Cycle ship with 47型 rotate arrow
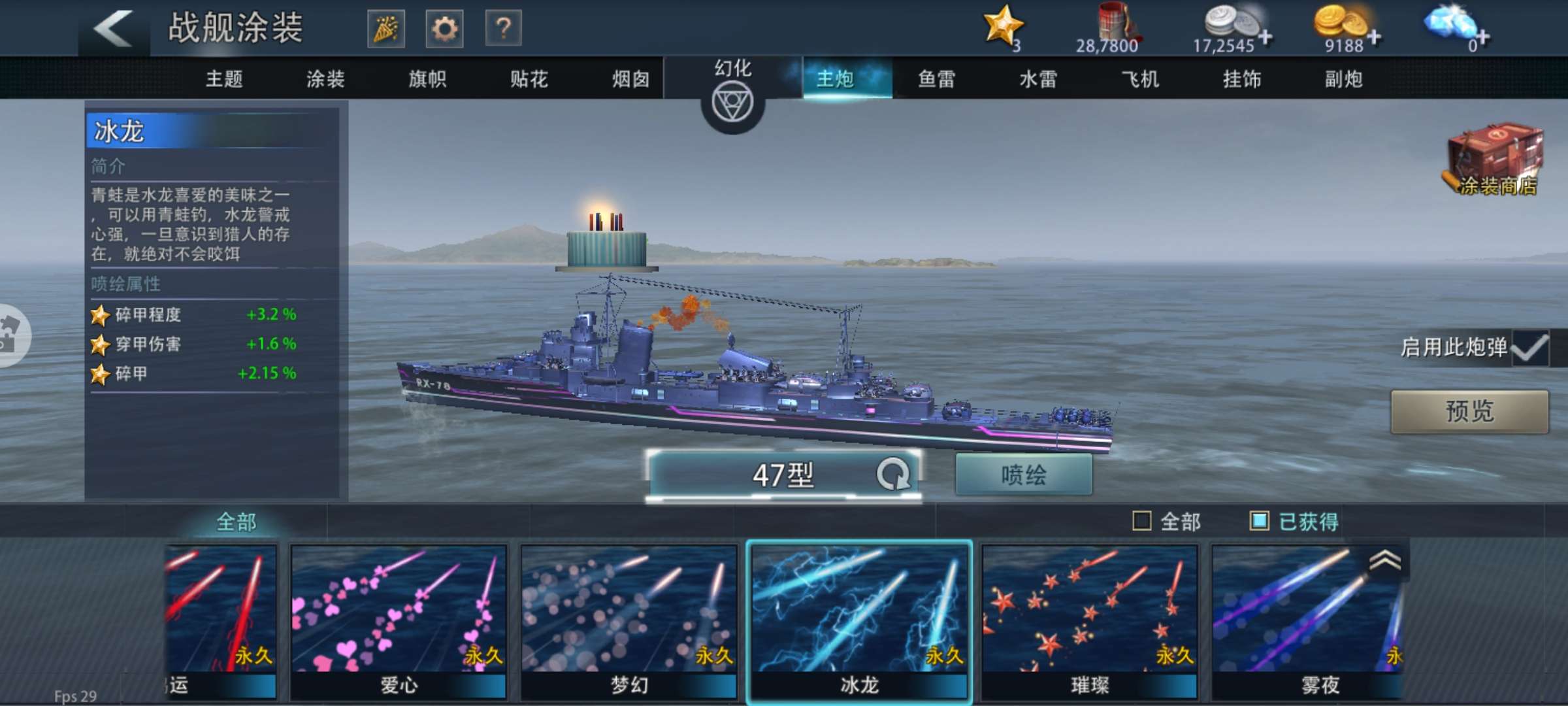1568x706 pixels. tap(893, 474)
